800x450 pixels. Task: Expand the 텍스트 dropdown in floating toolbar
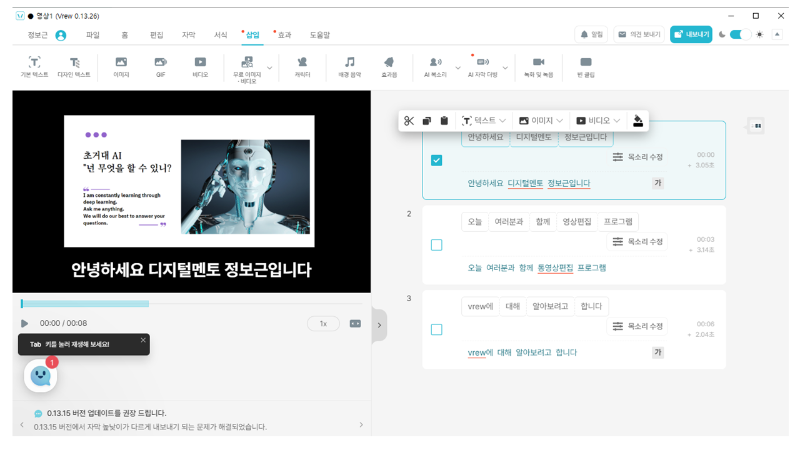pos(485,121)
